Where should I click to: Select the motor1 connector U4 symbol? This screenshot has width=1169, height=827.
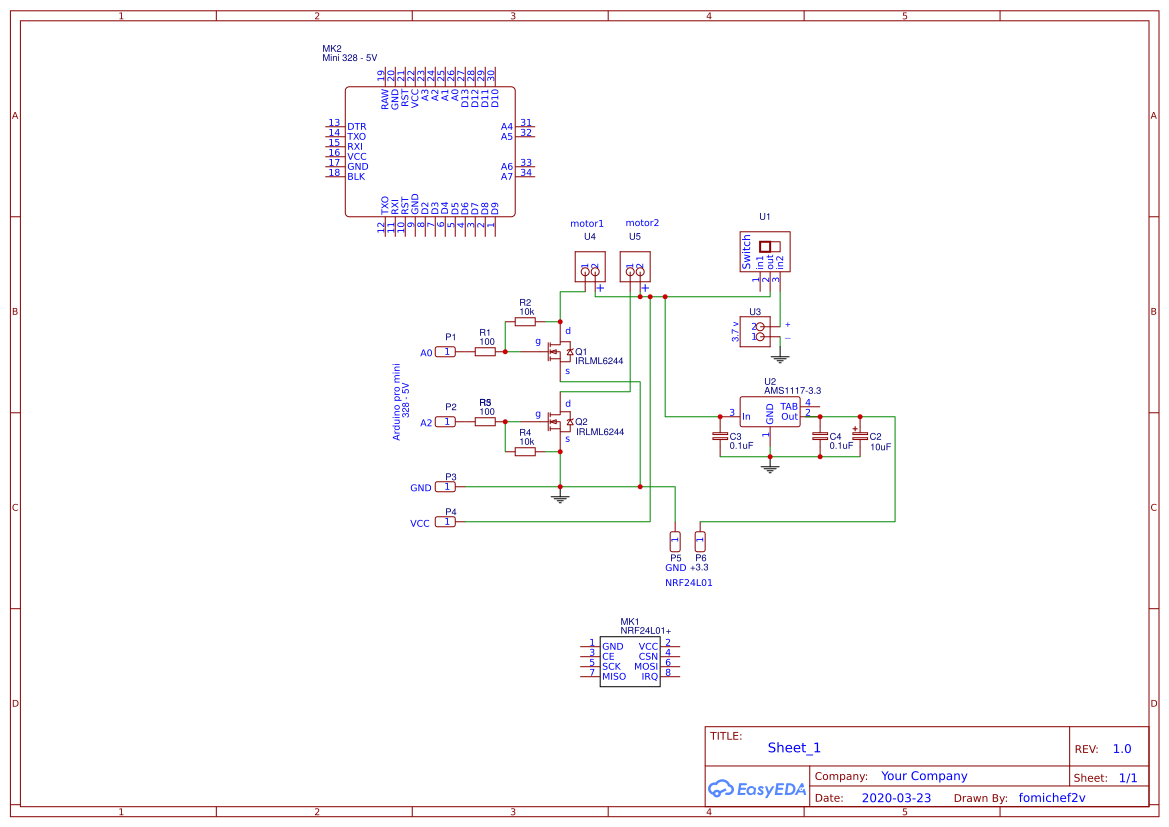[588, 266]
